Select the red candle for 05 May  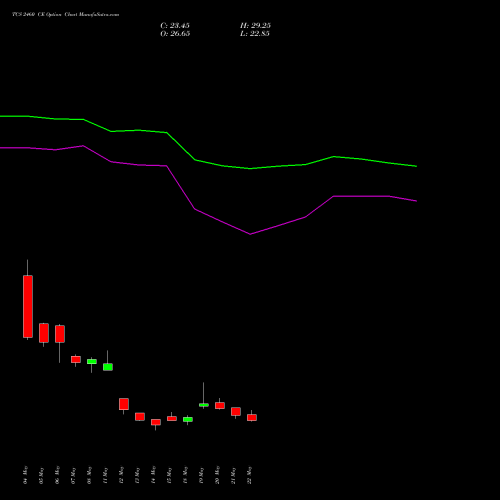click(x=44, y=333)
